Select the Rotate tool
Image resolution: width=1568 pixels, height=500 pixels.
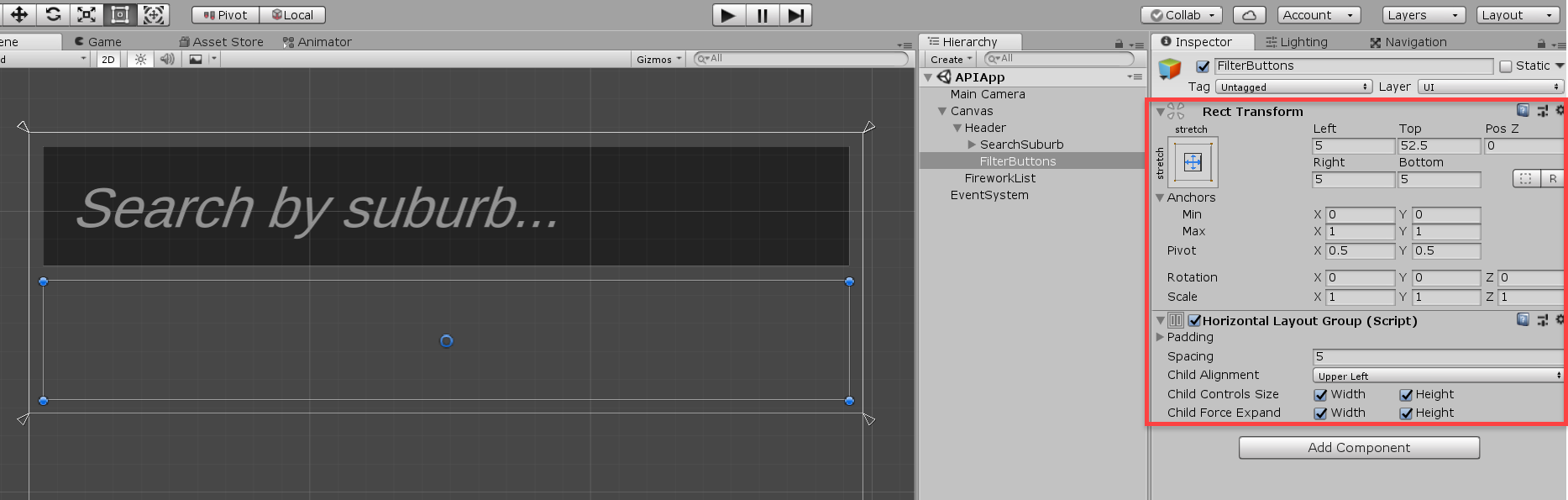53,14
